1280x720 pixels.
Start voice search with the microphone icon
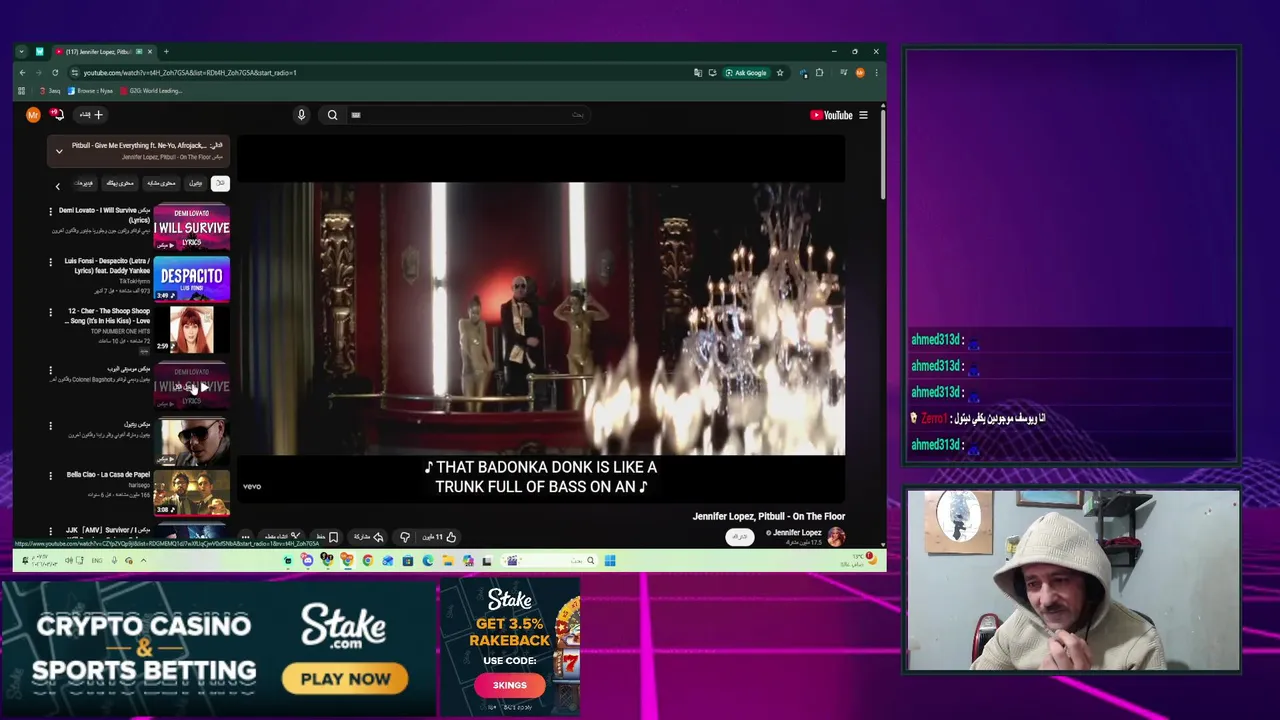pos(301,115)
